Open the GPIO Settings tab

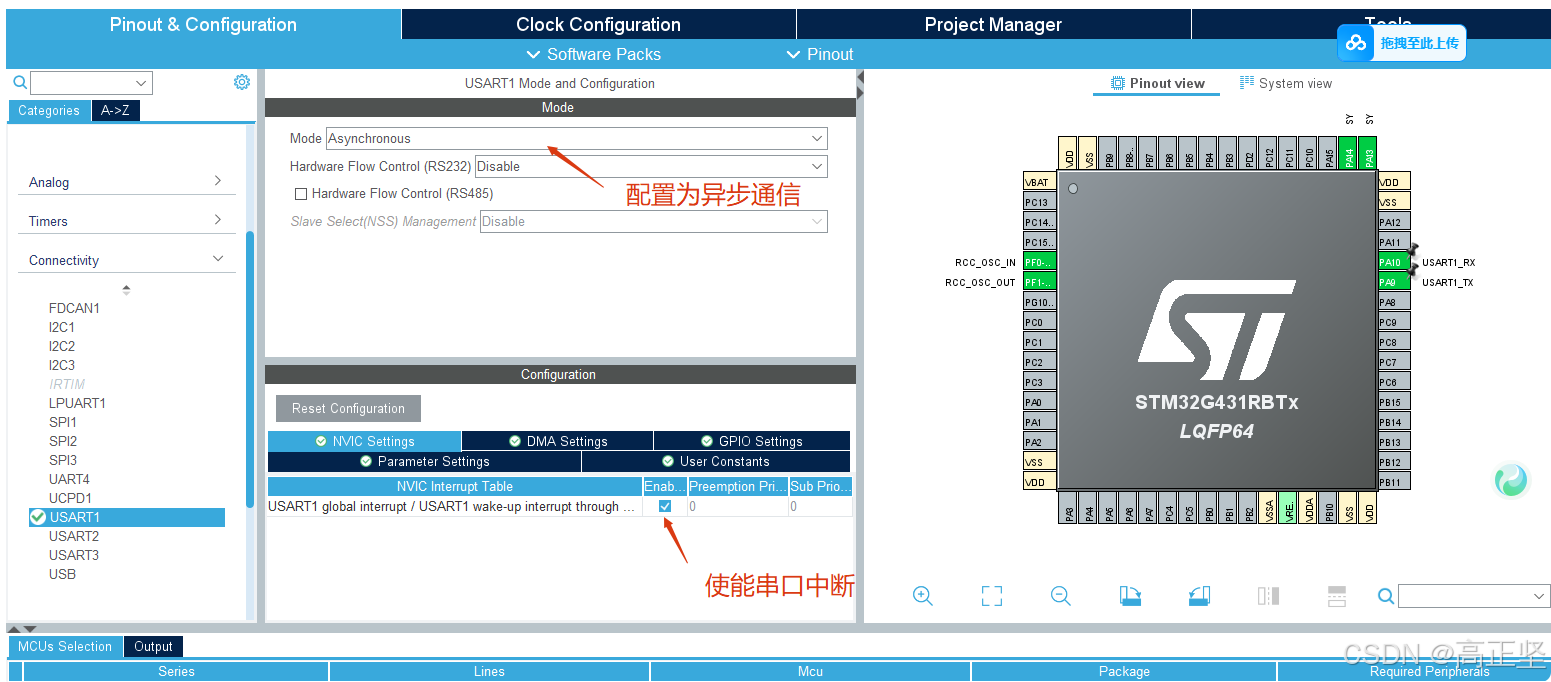click(752, 441)
